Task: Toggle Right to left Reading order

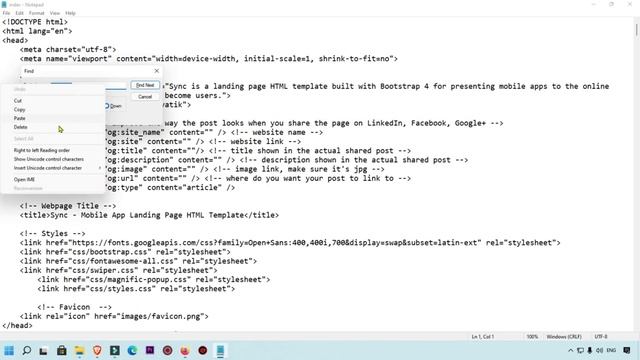Action: [53, 150]
